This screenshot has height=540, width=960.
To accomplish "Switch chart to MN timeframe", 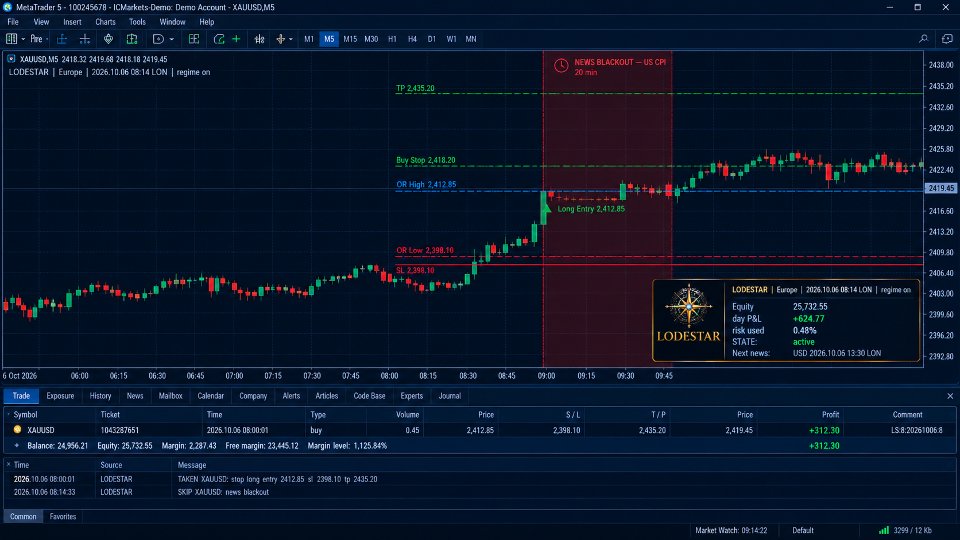I will (x=471, y=39).
